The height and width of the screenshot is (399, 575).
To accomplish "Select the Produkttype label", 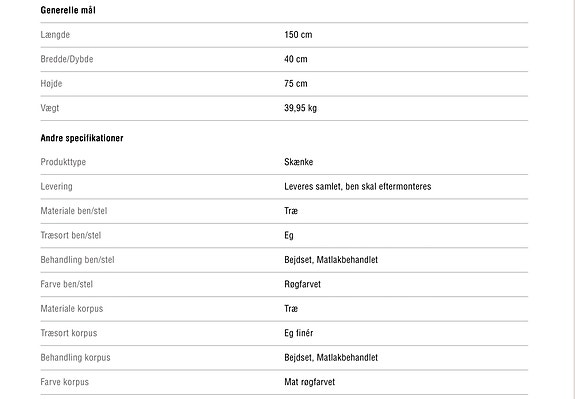I will 63,162.
